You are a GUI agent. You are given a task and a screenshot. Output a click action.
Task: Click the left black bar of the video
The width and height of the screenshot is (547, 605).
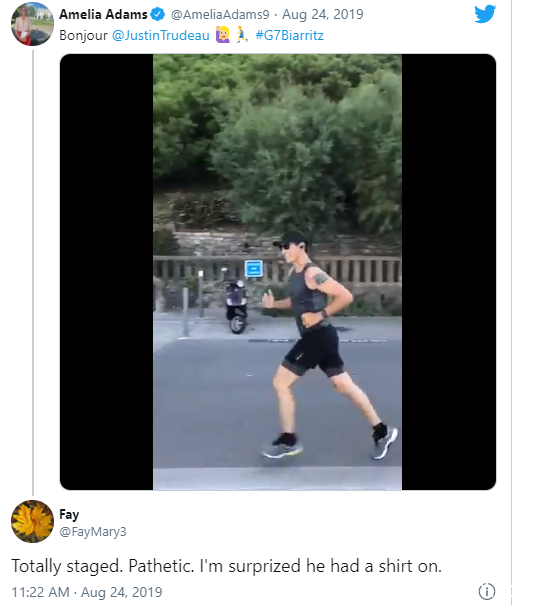click(106, 272)
